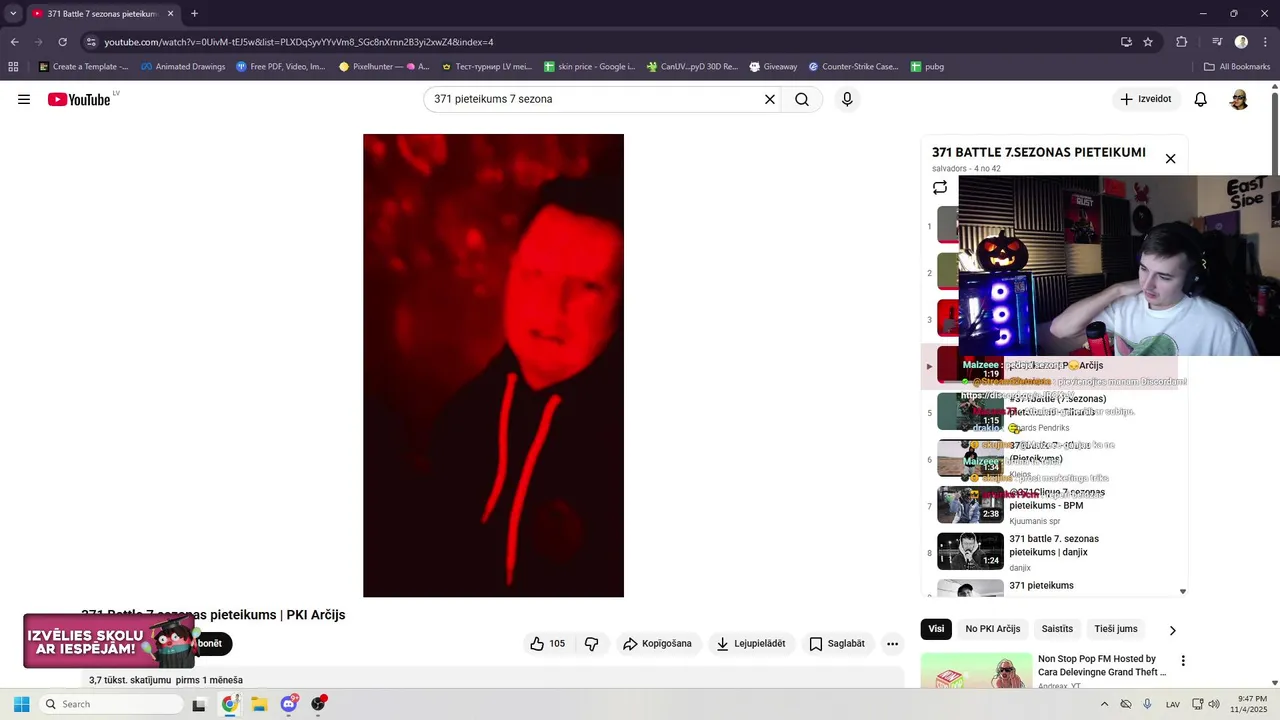The height and width of the screenshot is (720, 1280).
Task: Open options for Non Stop Pop FM video
Action: click(1183, 661)
